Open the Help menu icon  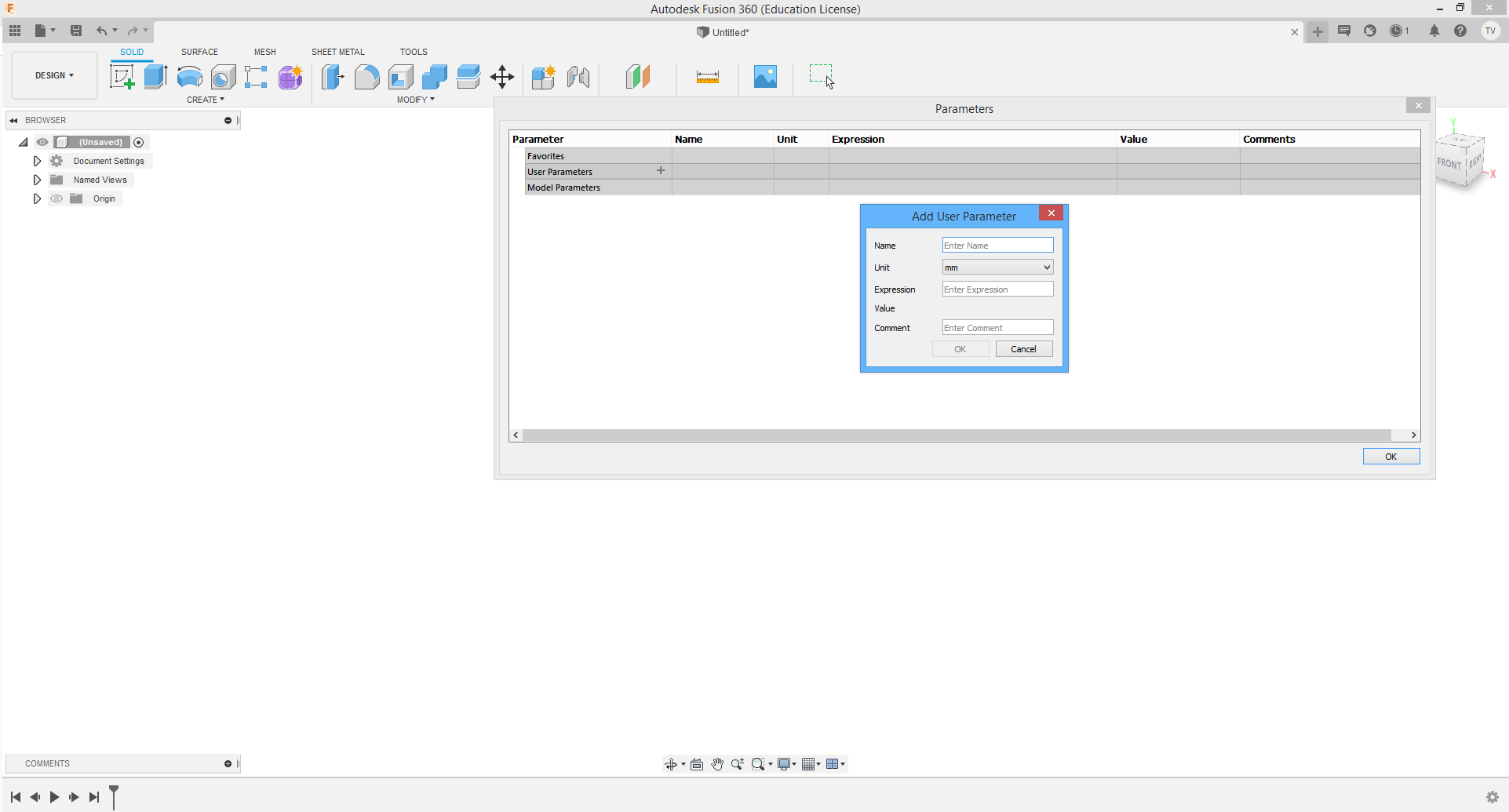point(1460,31)
